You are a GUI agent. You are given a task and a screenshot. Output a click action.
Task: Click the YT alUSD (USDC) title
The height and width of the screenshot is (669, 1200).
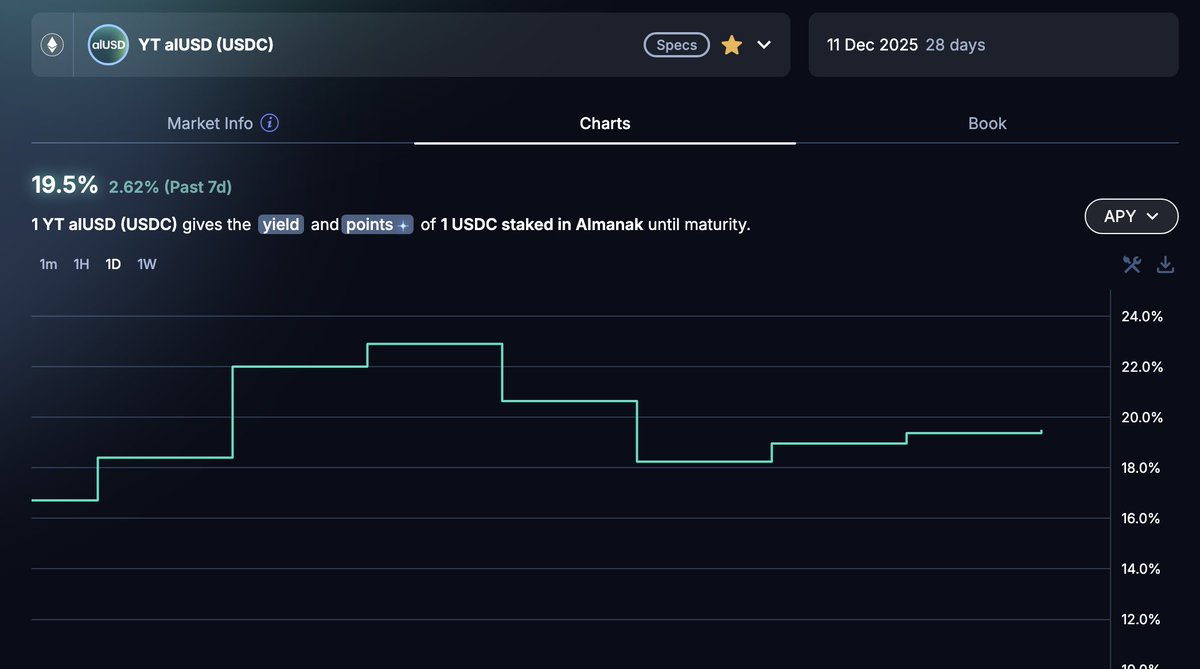206,44
